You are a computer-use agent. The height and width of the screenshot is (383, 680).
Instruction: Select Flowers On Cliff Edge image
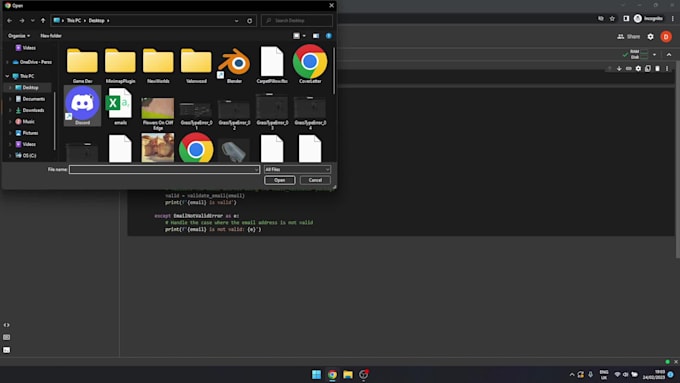click(x=158, y=114)
